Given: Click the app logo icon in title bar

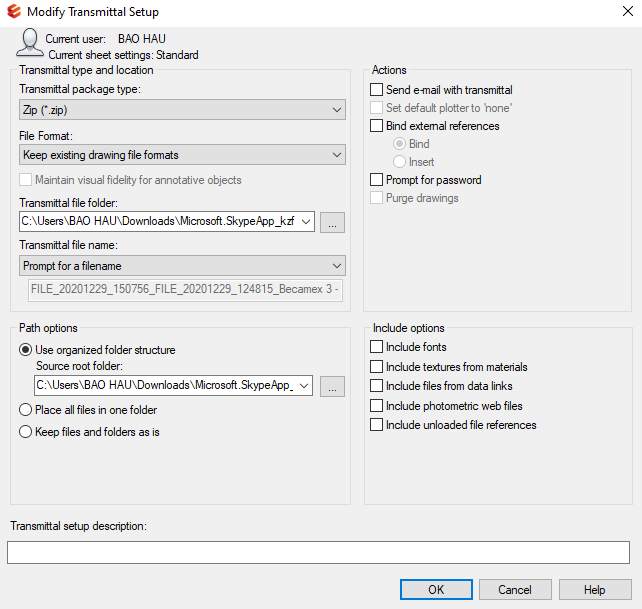Looking at the screenshot, I should pyautogui.click(x=12, y=12).
